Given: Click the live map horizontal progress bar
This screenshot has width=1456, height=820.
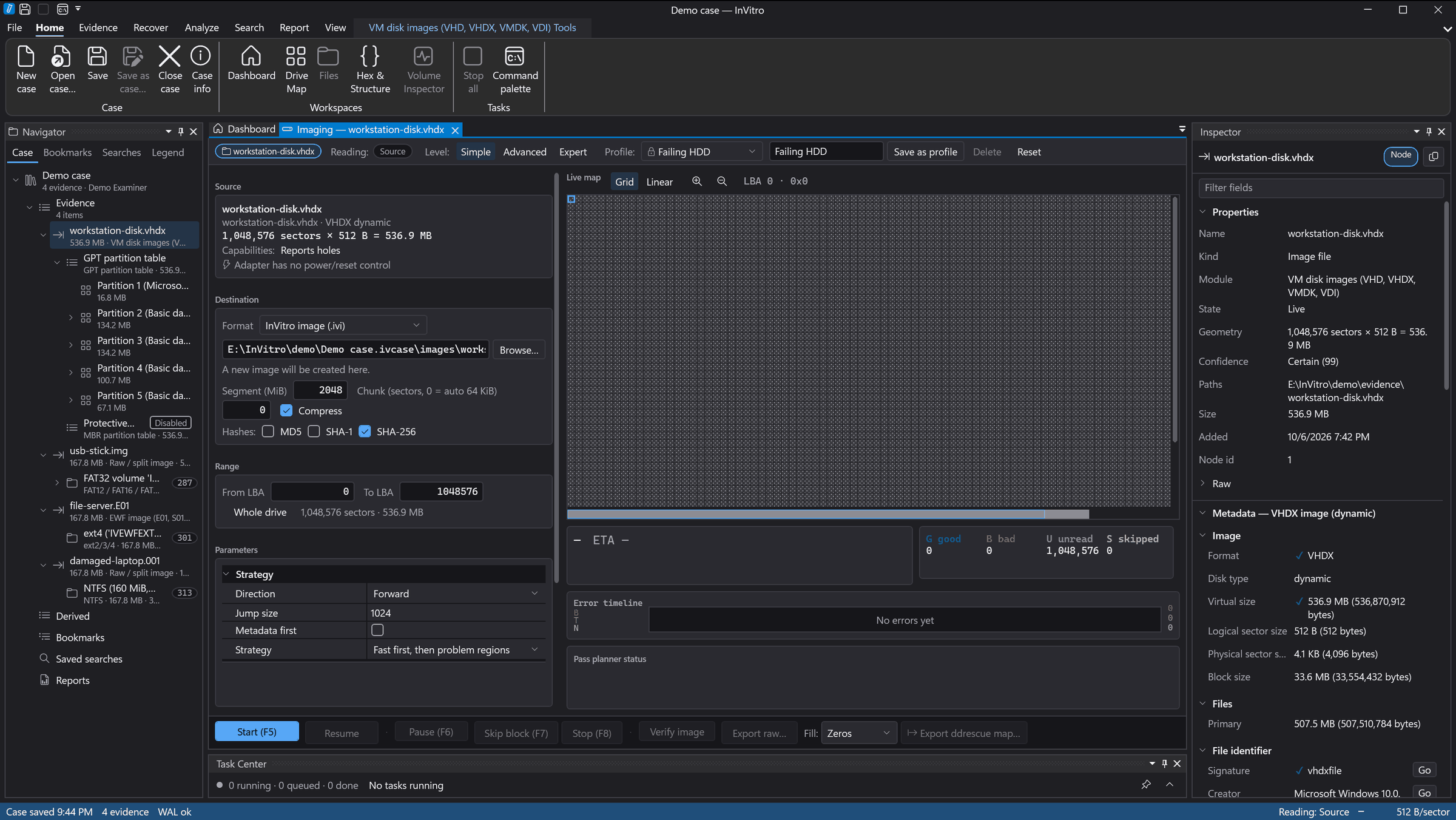Looking at the screenshot, I should (827, 515).
